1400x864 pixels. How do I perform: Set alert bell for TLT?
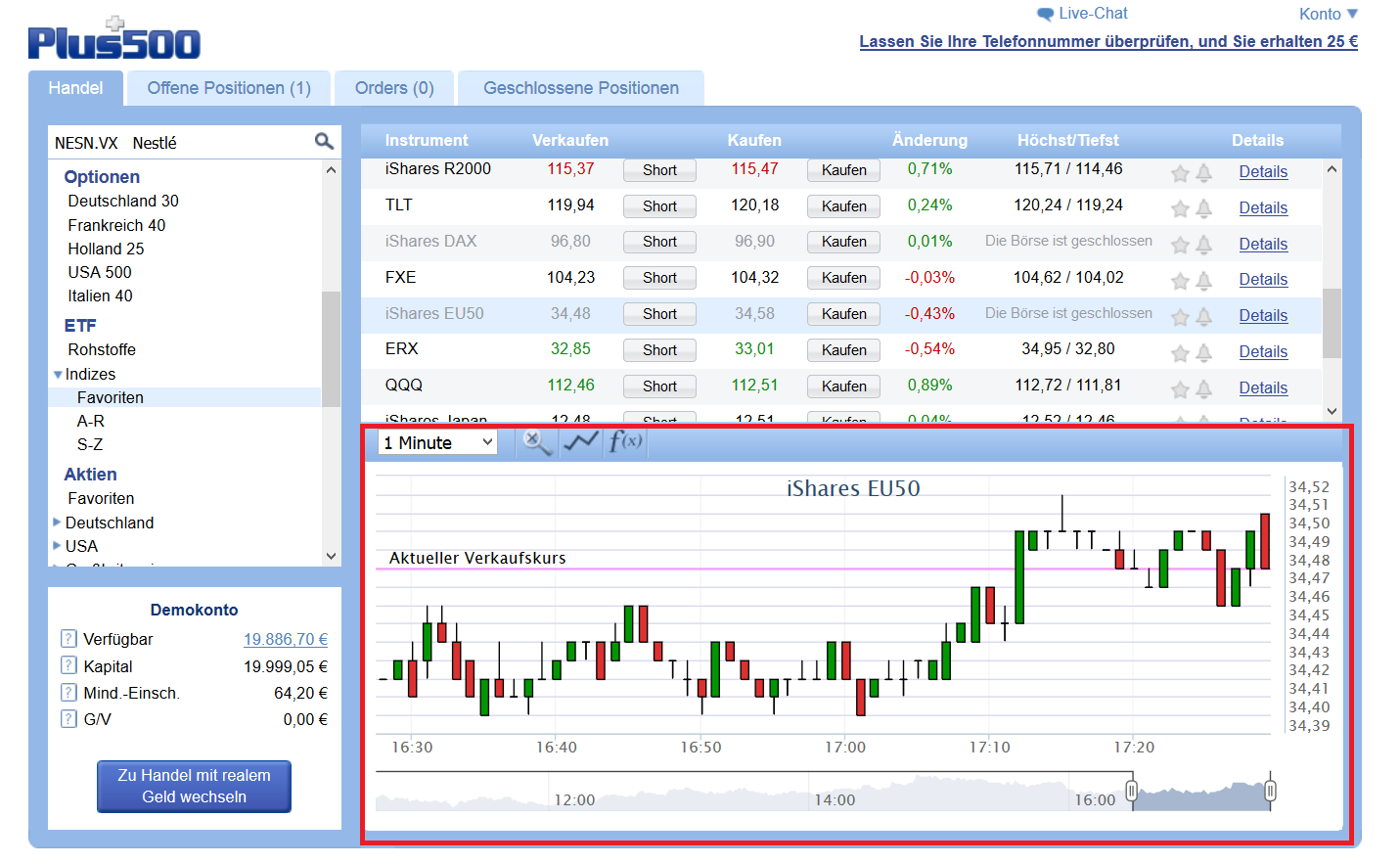pyautogui.click(x=1204, y=208)
